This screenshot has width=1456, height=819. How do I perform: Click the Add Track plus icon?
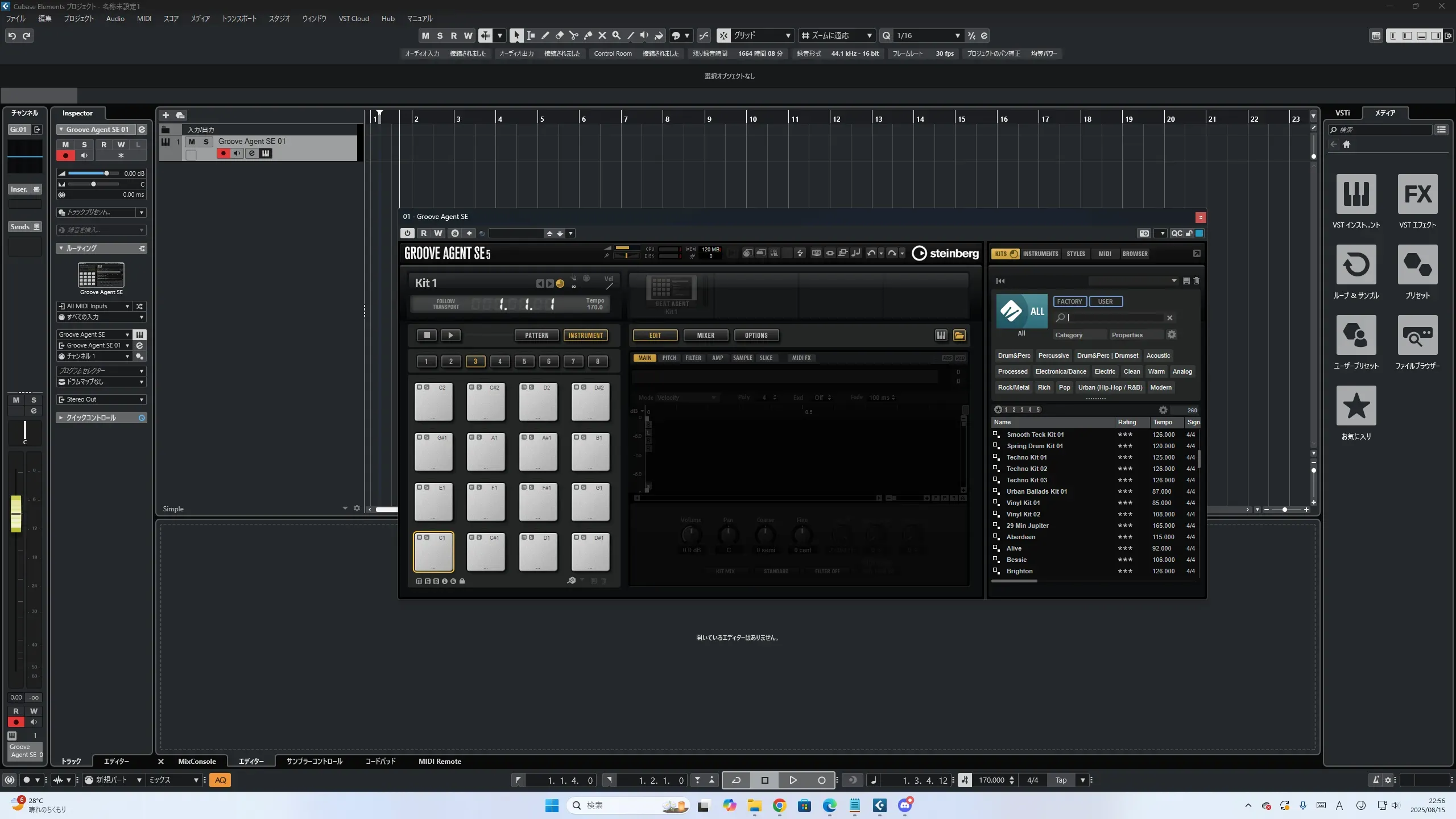[166, 115]
